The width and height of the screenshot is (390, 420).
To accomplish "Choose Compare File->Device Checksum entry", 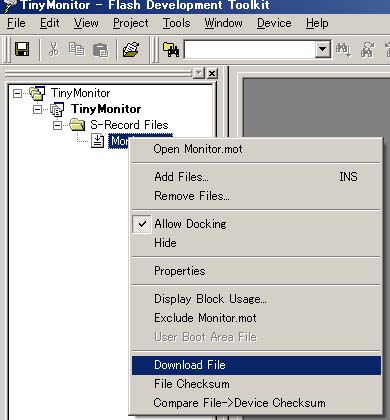I will (256, 403).
